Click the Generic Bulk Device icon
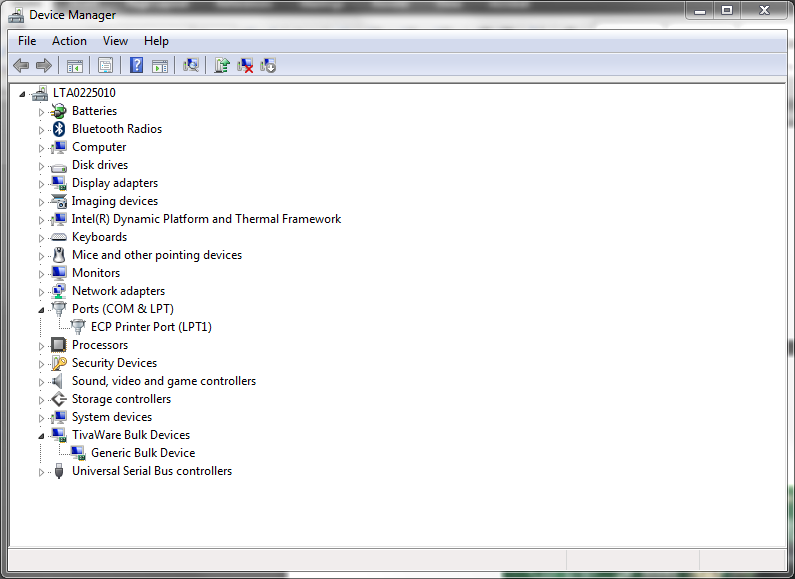Screen dimensions: 795x579 click(x=78, y=453)
